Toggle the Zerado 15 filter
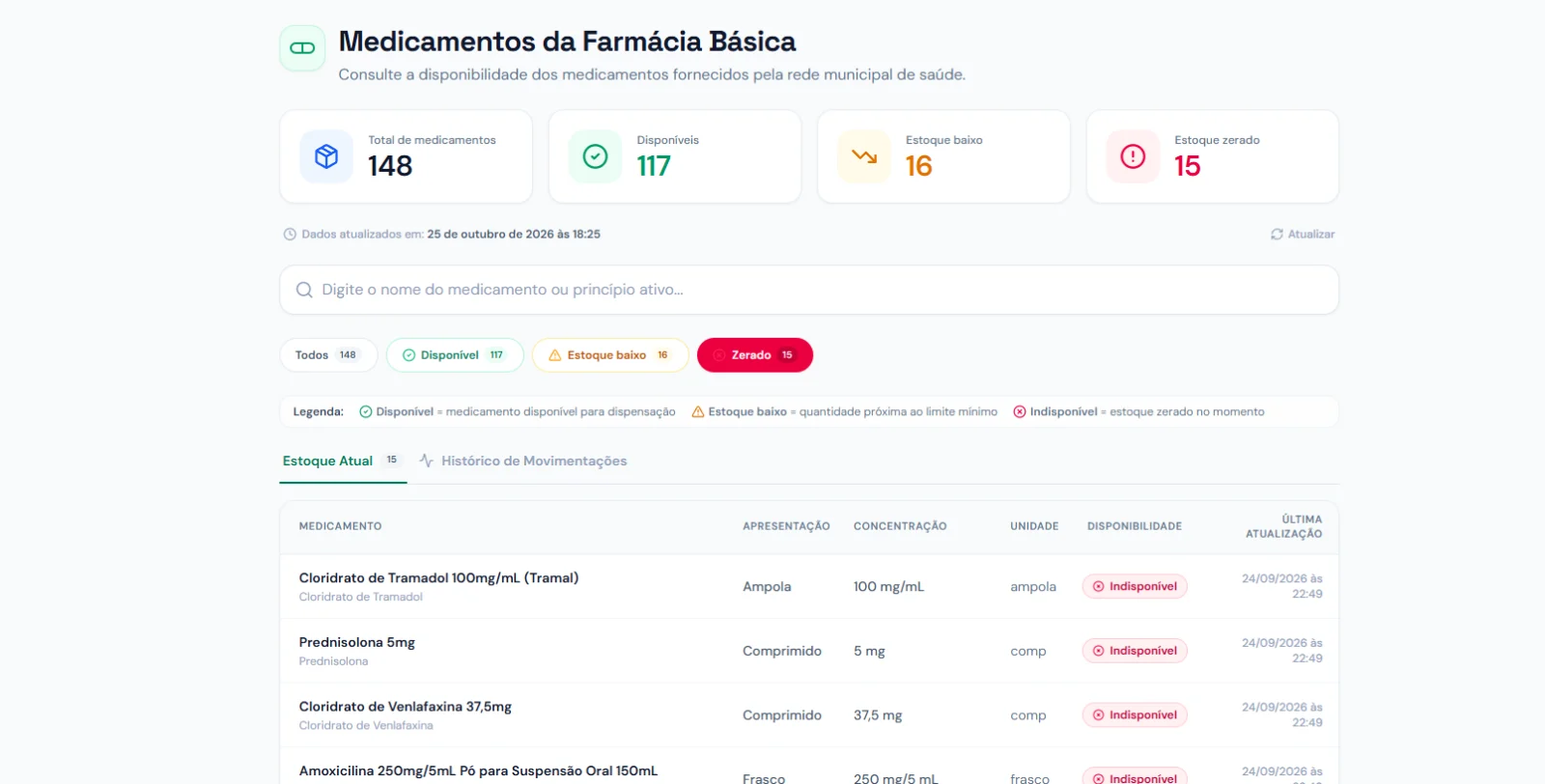The image size is (1545, 784). [x=755, y=355]
